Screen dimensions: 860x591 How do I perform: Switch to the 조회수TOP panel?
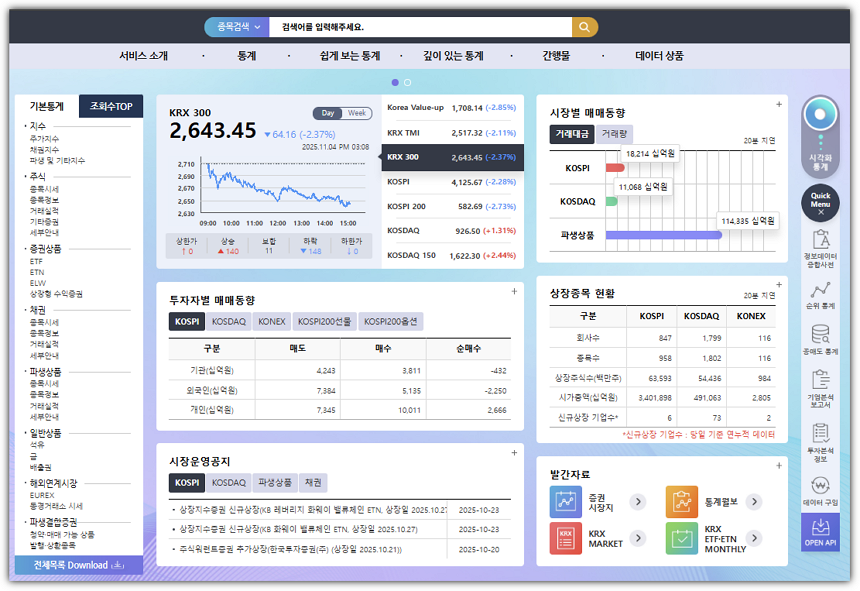(x=112, y=106)
